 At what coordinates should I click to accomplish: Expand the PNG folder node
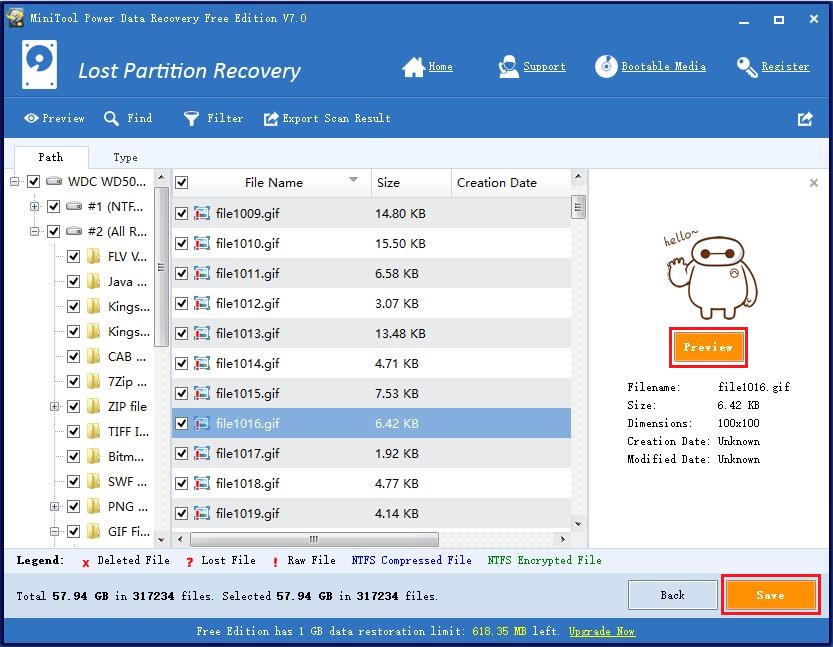click(54, 506)
